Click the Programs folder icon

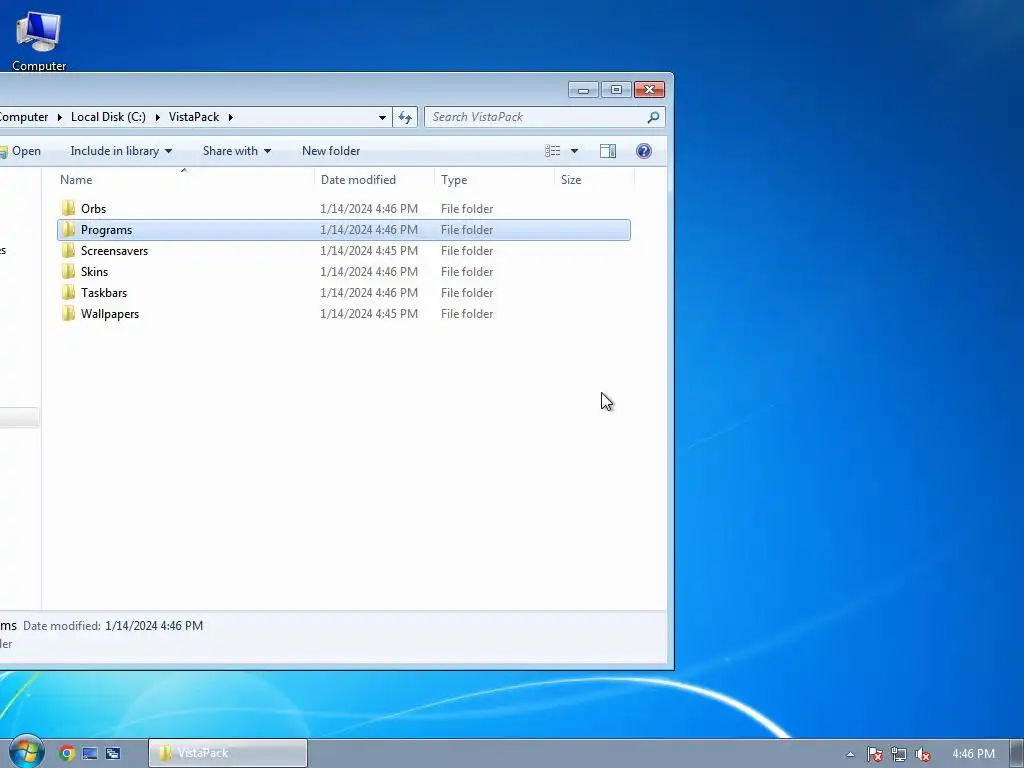tap(69, 229)
